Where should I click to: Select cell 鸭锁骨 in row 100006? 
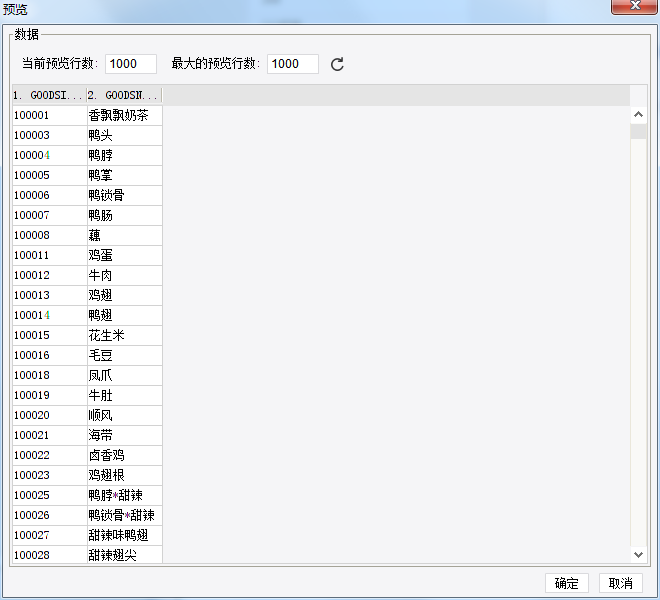point(125,195)
